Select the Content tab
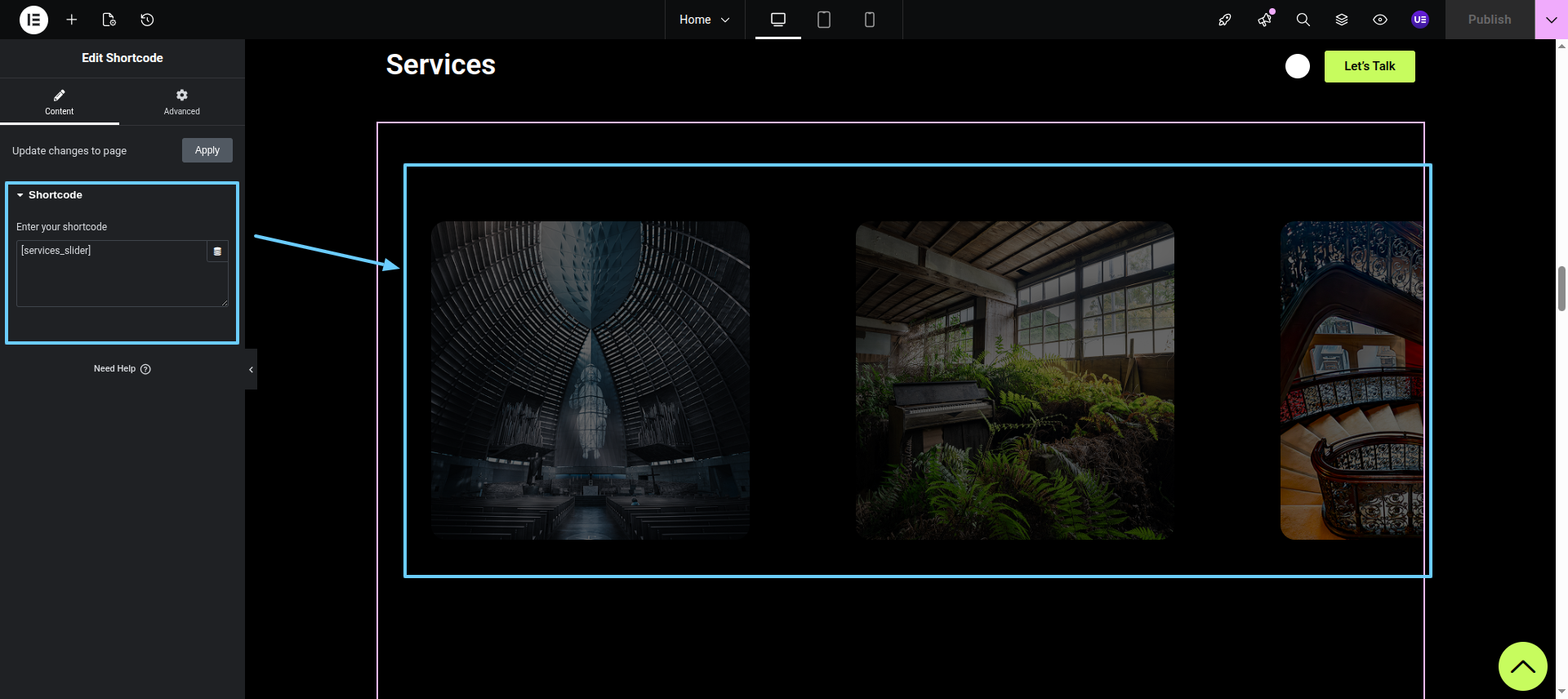The width and height of the screenshot is (1568, 699). 59,102
